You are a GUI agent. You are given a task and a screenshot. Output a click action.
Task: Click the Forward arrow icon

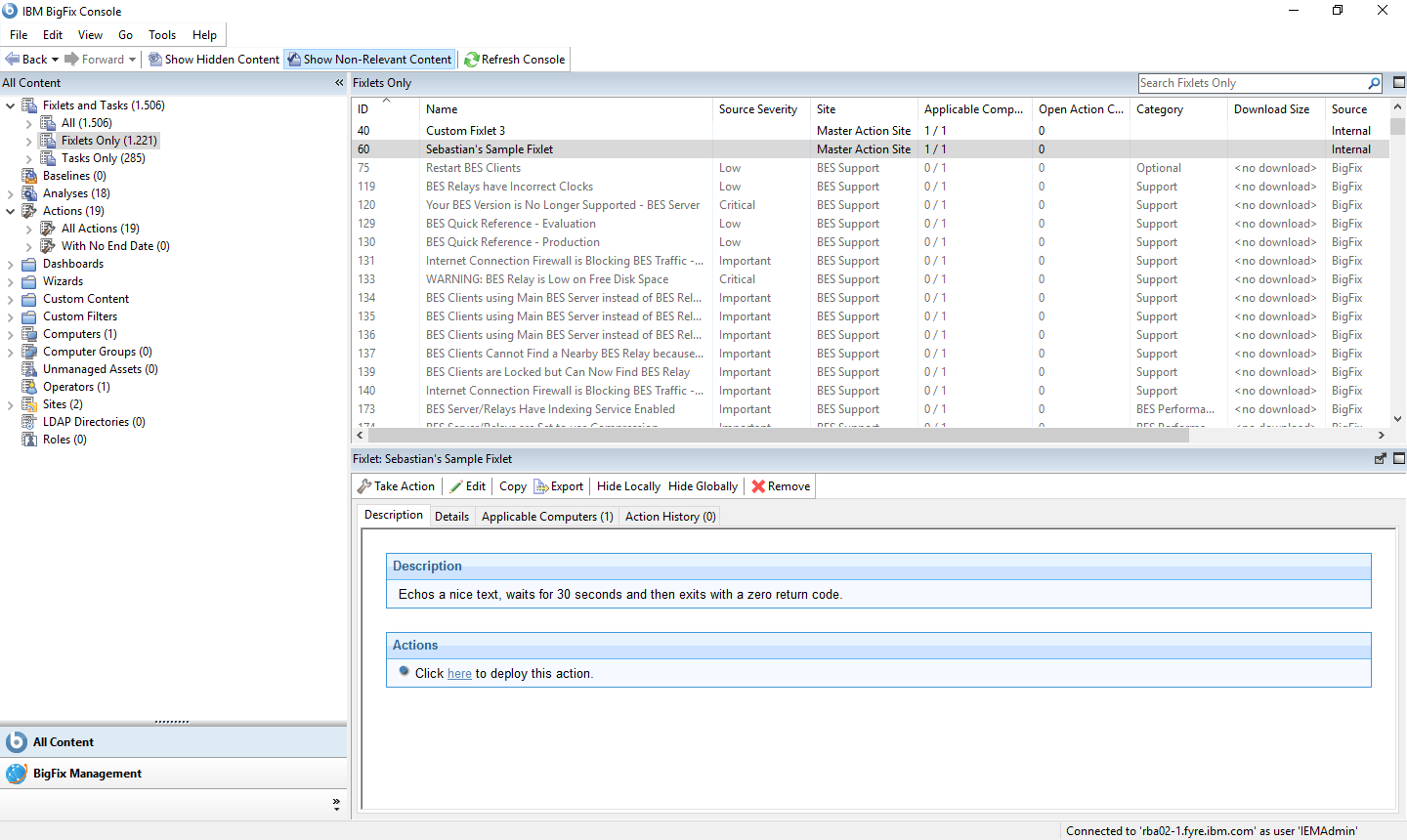(71, 60)
